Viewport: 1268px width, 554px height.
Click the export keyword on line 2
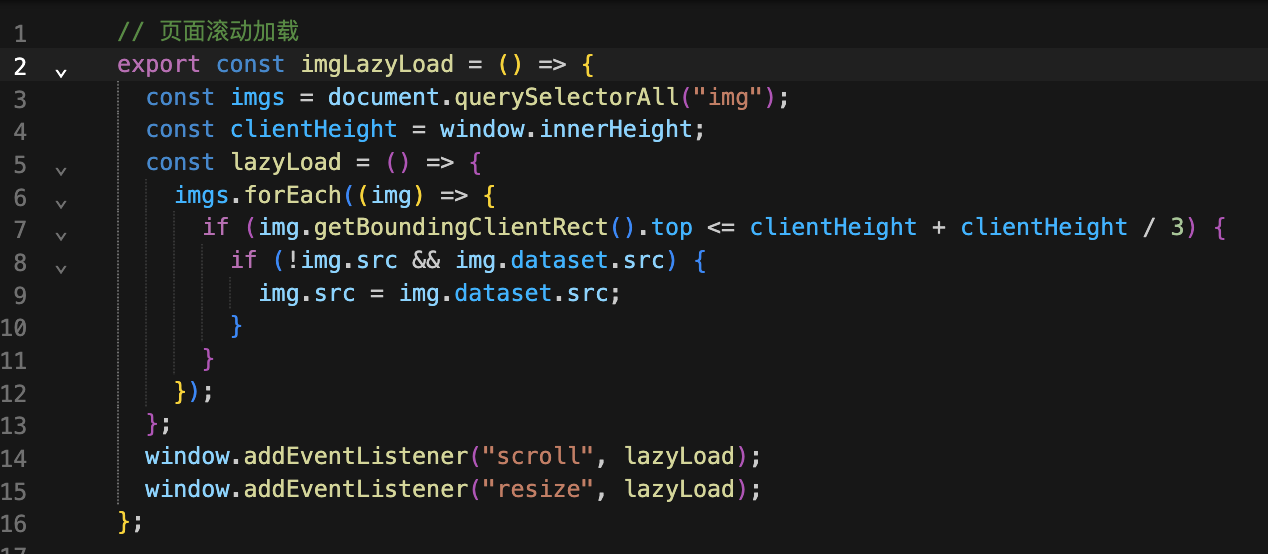159,65
